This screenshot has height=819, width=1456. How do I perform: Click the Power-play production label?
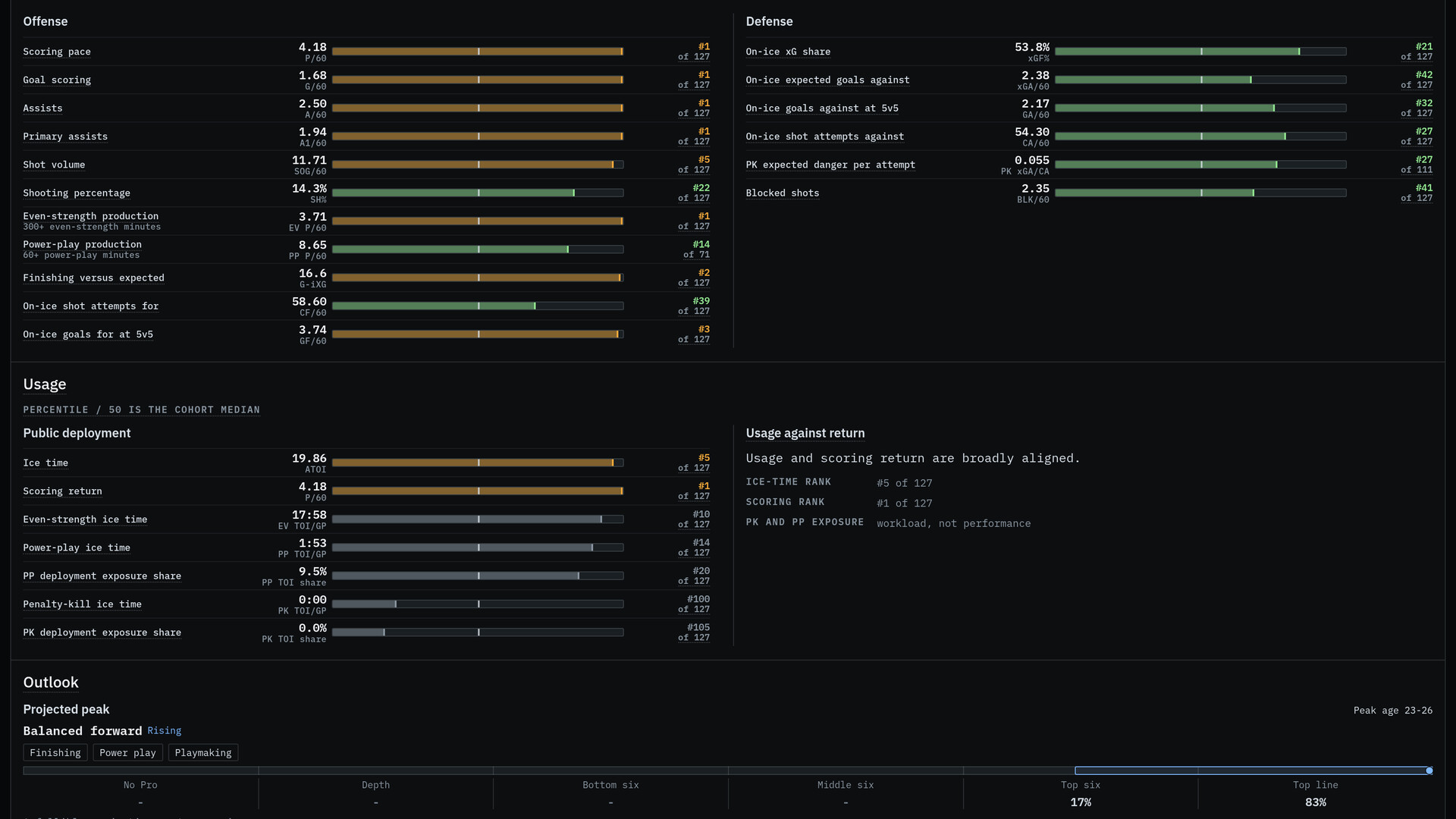tap(82, 244)
